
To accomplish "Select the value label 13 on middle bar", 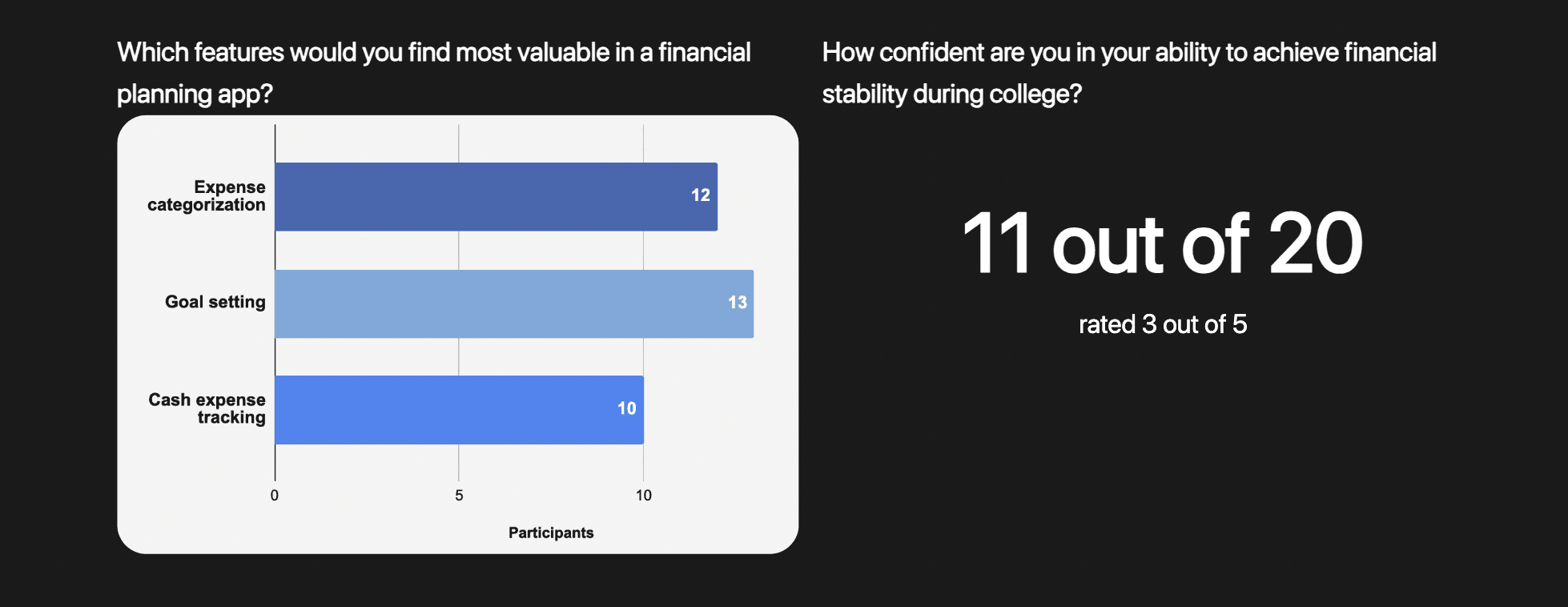I will click(738, 303).
